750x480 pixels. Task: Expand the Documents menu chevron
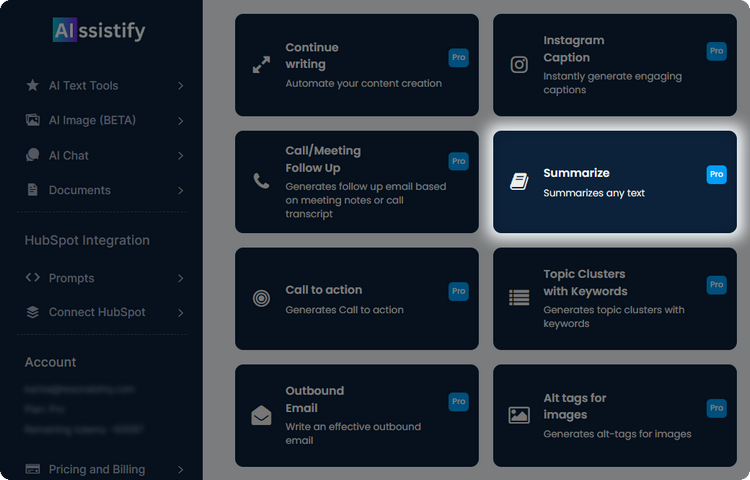coord(180,190)
